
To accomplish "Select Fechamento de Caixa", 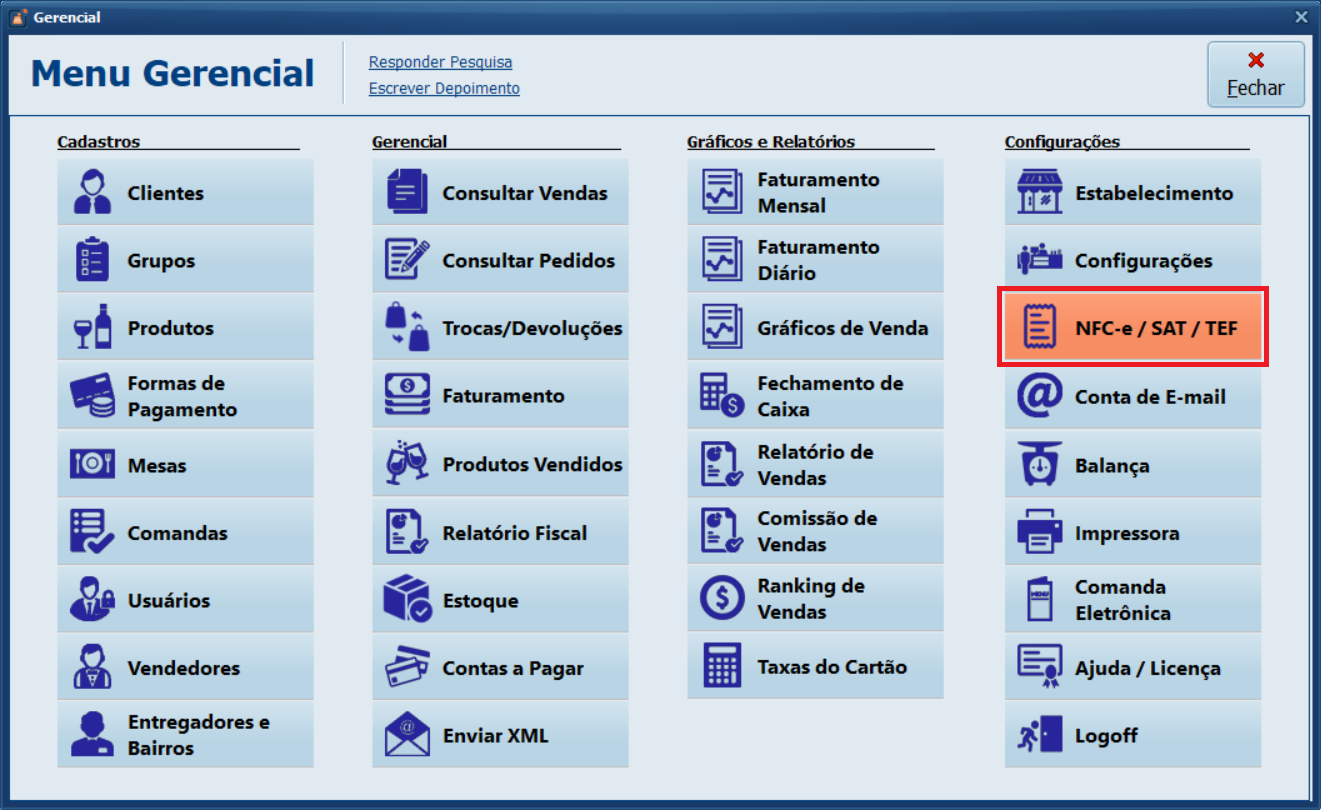I will point(815,396).
